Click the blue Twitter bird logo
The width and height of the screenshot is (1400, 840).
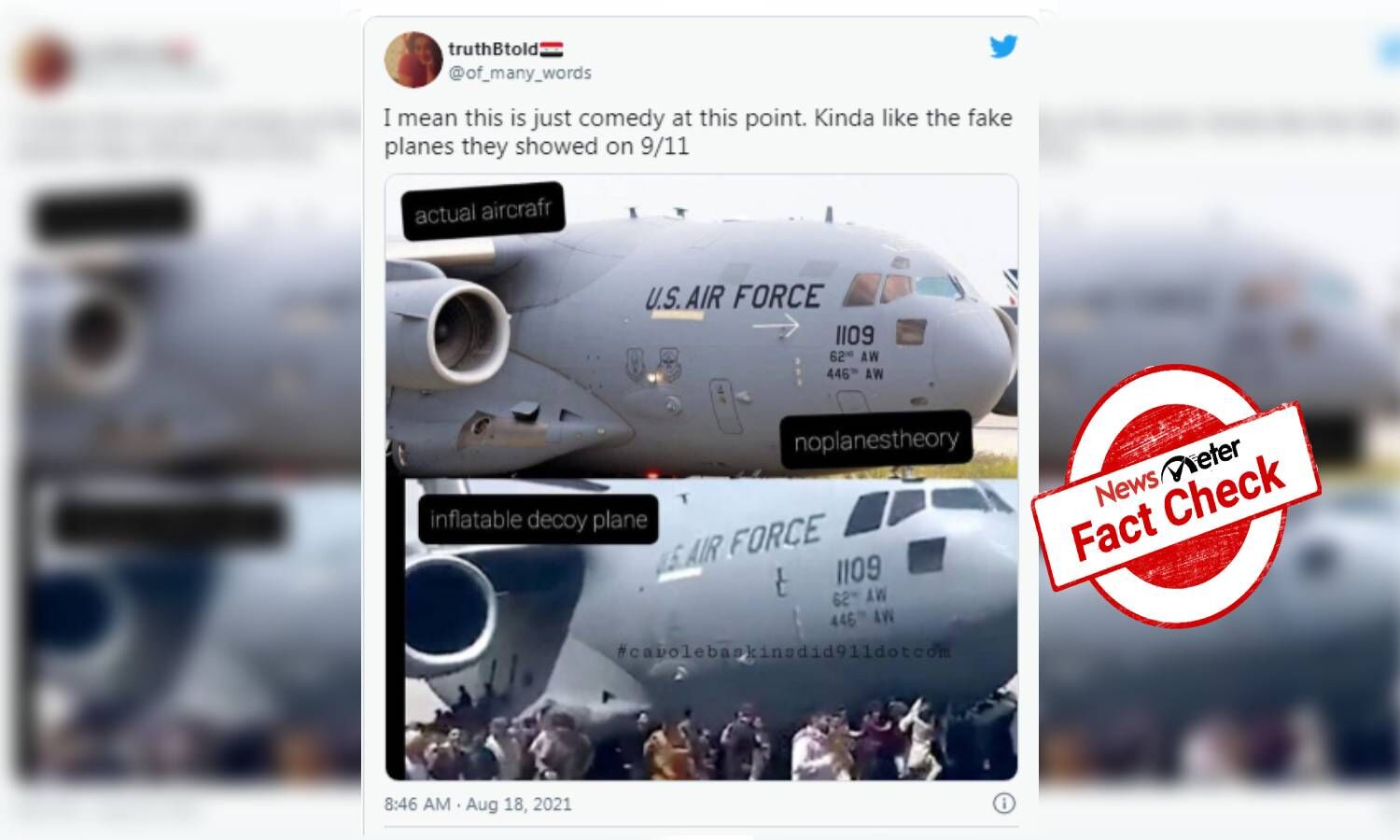tap(1003, 47)
